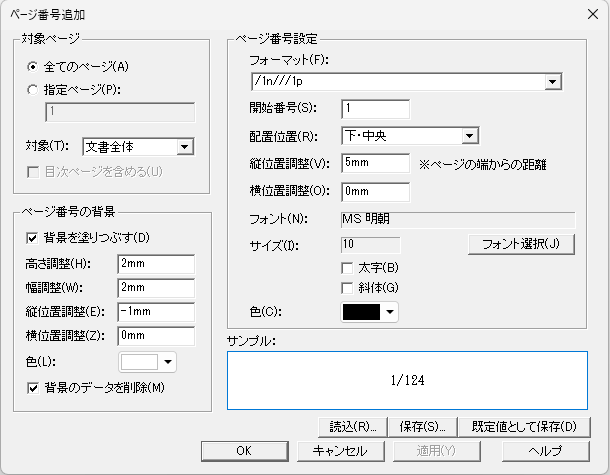Select the 全てのページ radio button

coord(34,67)
